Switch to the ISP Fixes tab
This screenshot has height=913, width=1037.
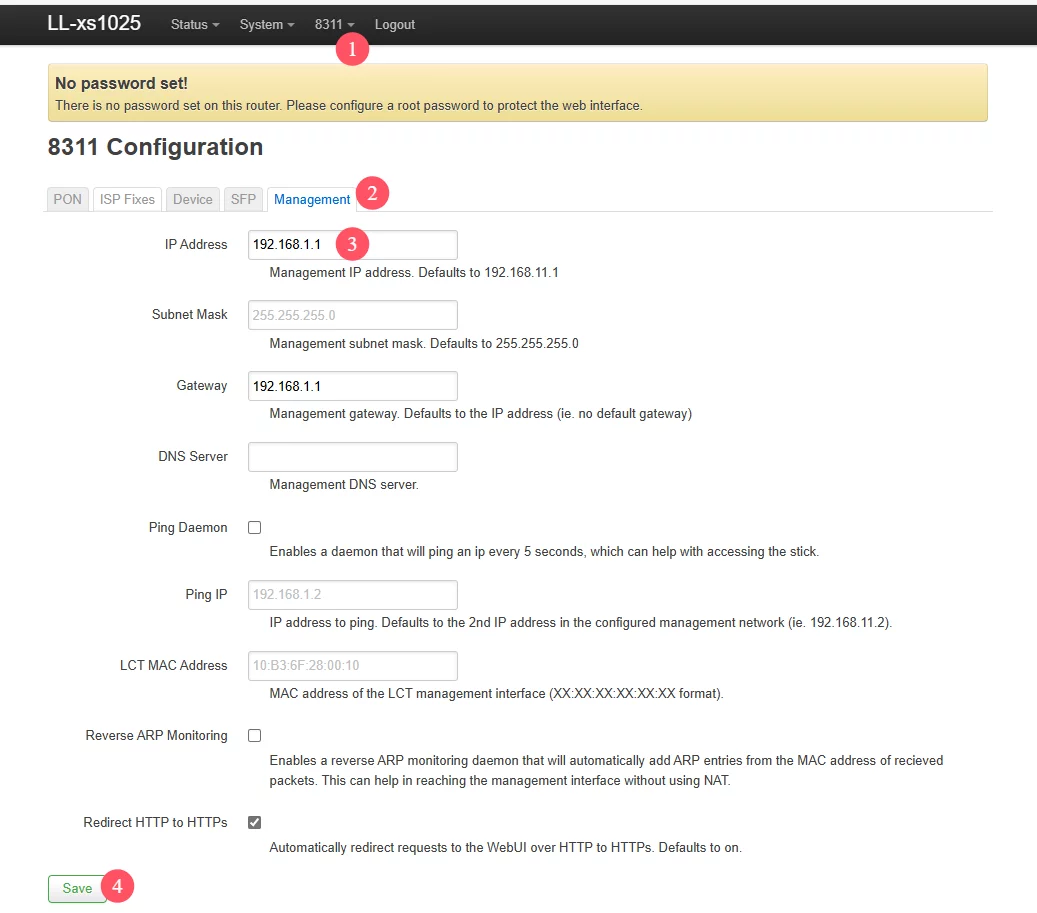[x=127, y=199]
